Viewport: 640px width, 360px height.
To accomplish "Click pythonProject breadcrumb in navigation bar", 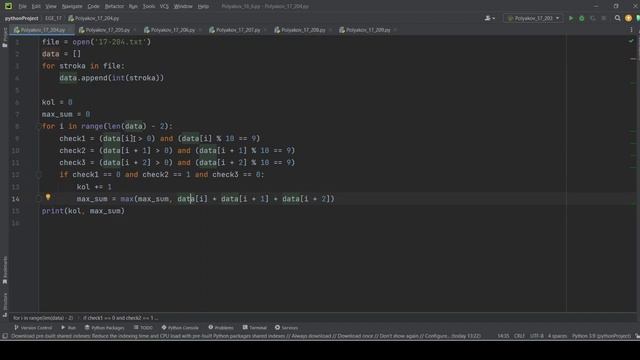I will pyautogui.click(x=22, y=18).
